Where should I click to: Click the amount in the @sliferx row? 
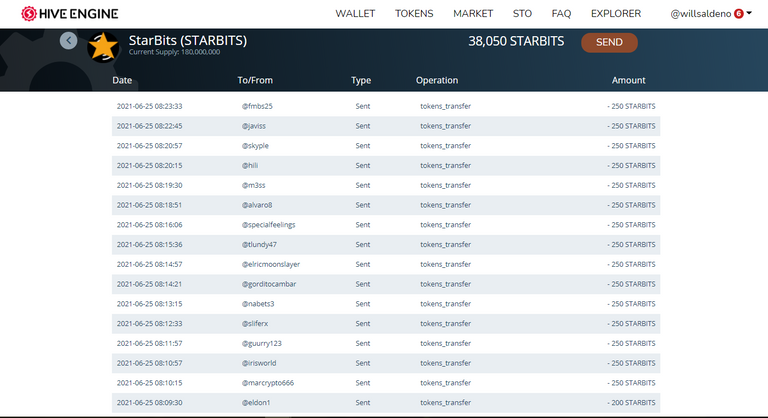(631, 323)
